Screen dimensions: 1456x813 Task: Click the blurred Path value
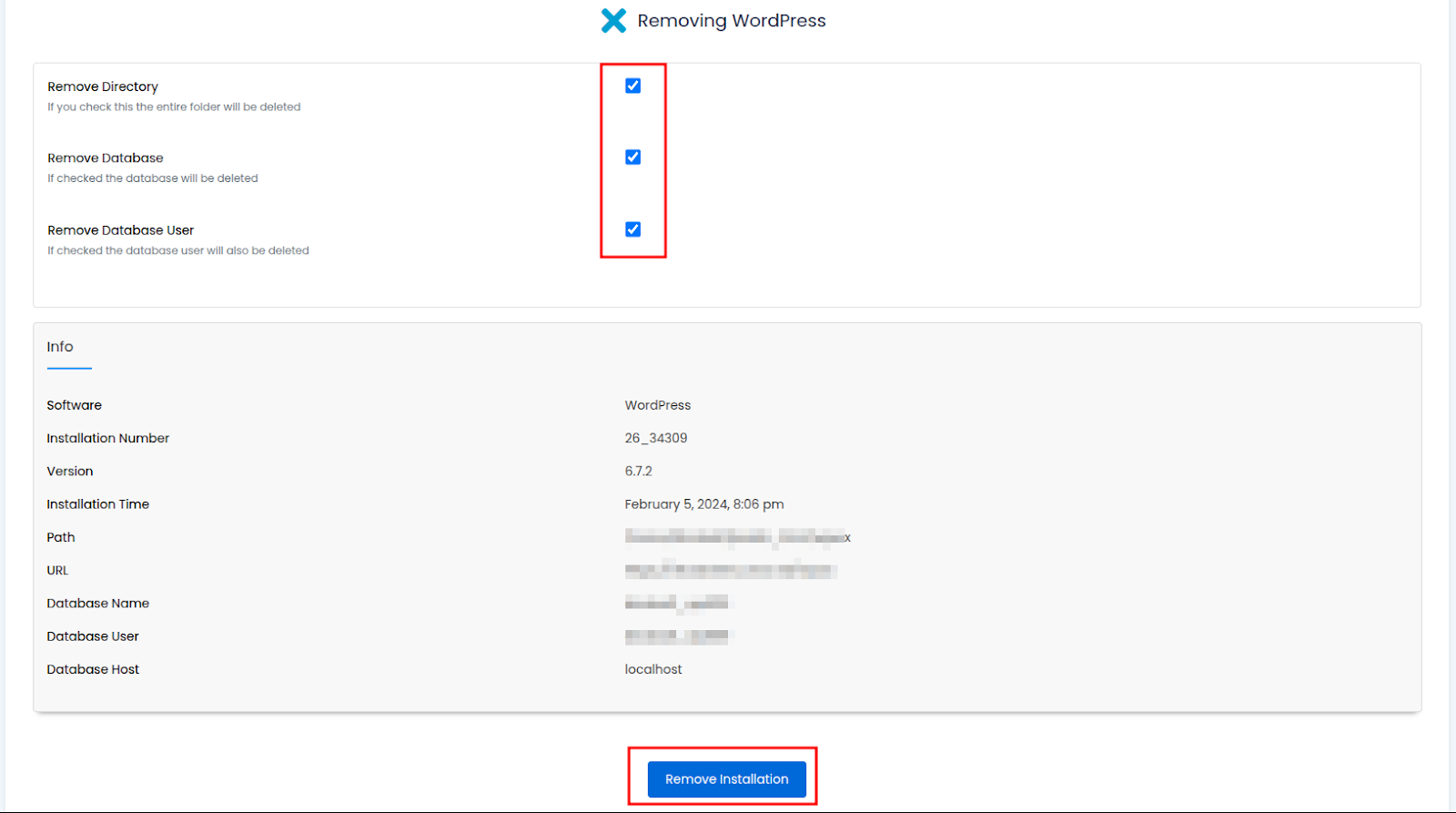click(x=738, y=537)
